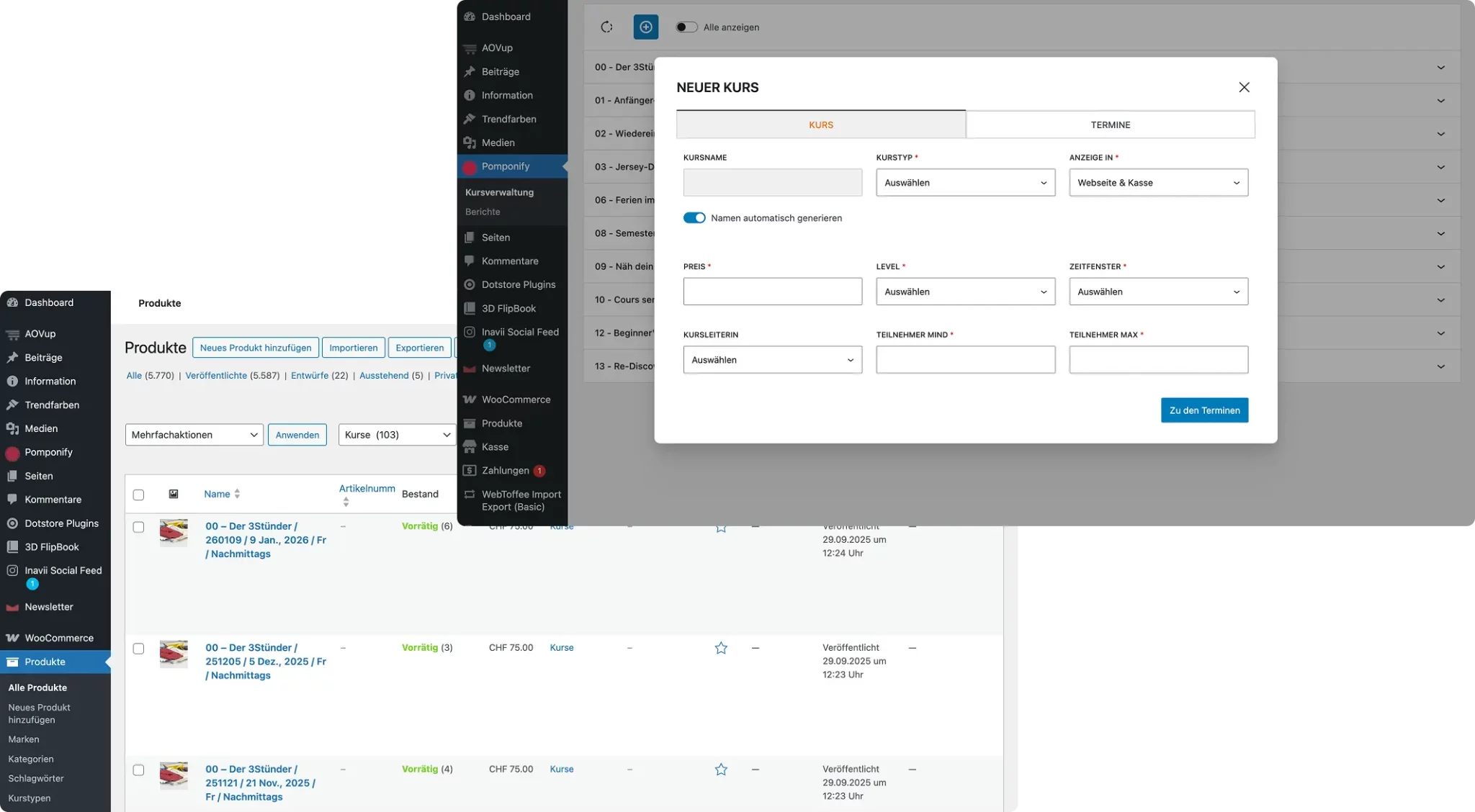The height and width of the screenshot is (812, 1475).
Task: Open the Mehrfachaktionen dropdown
Action: (194, 435)
